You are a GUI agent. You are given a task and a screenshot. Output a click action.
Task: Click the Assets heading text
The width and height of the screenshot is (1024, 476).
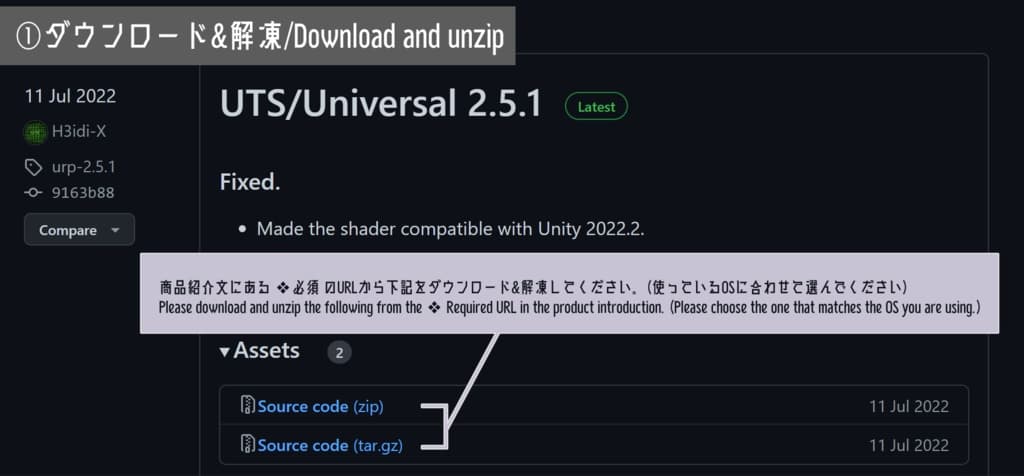pos(266,351)
